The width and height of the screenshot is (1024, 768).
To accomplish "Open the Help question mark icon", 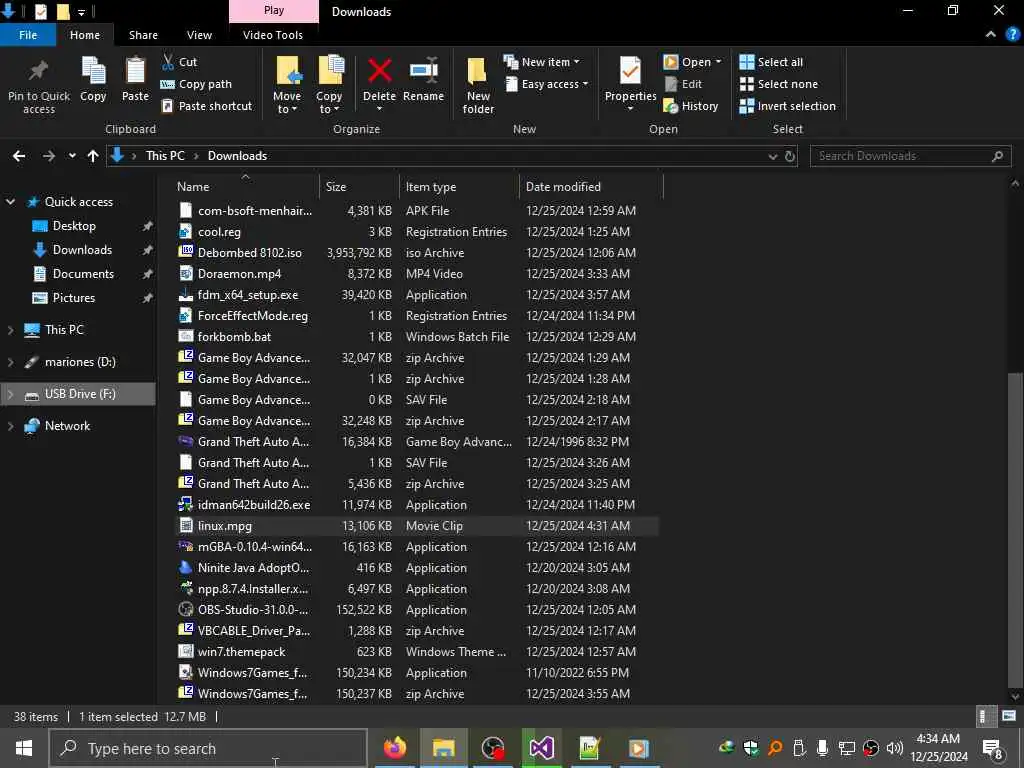I will pyautogui.click(x=1012, y=35).
